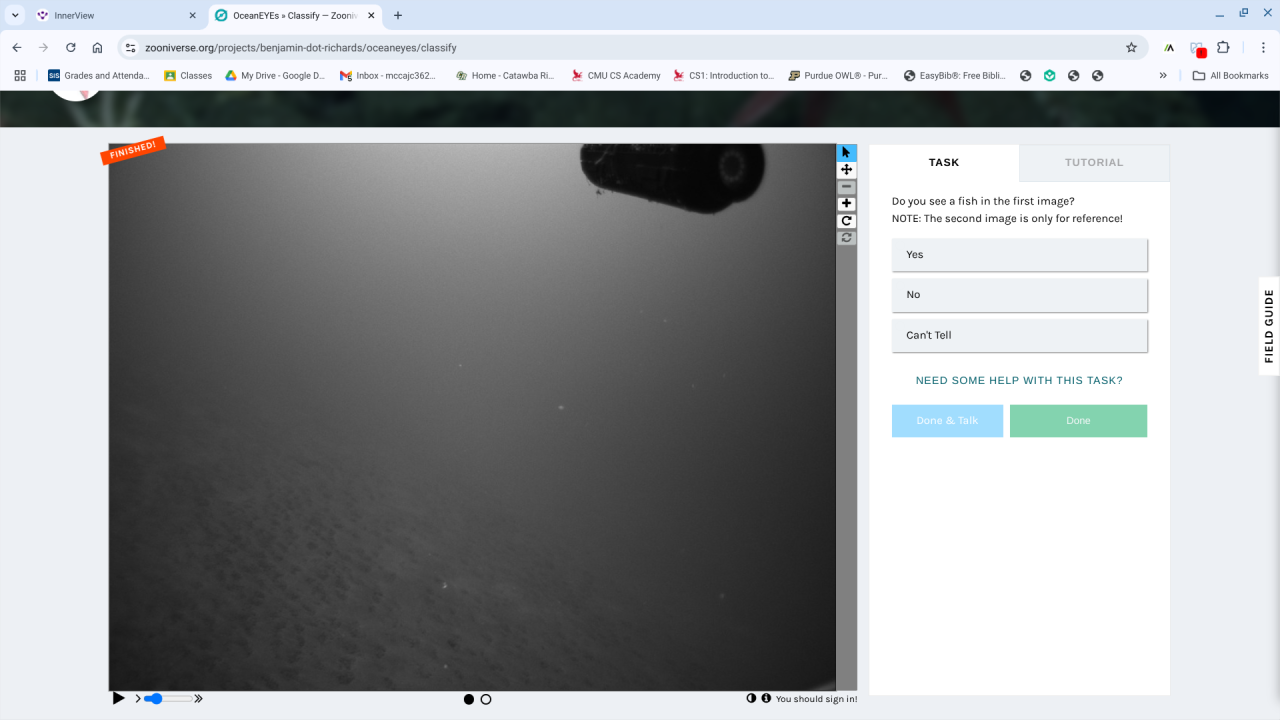Click the zoom out minus tool
The width and height of the screenshot is (1280, 720).
pos(846,187)
